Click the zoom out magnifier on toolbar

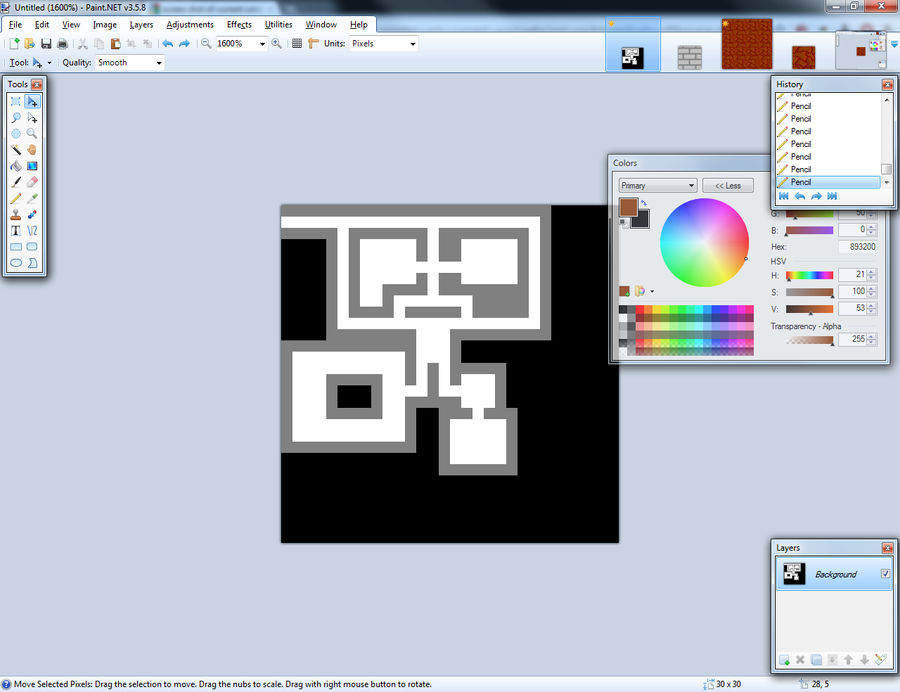[x=207, y=43]
